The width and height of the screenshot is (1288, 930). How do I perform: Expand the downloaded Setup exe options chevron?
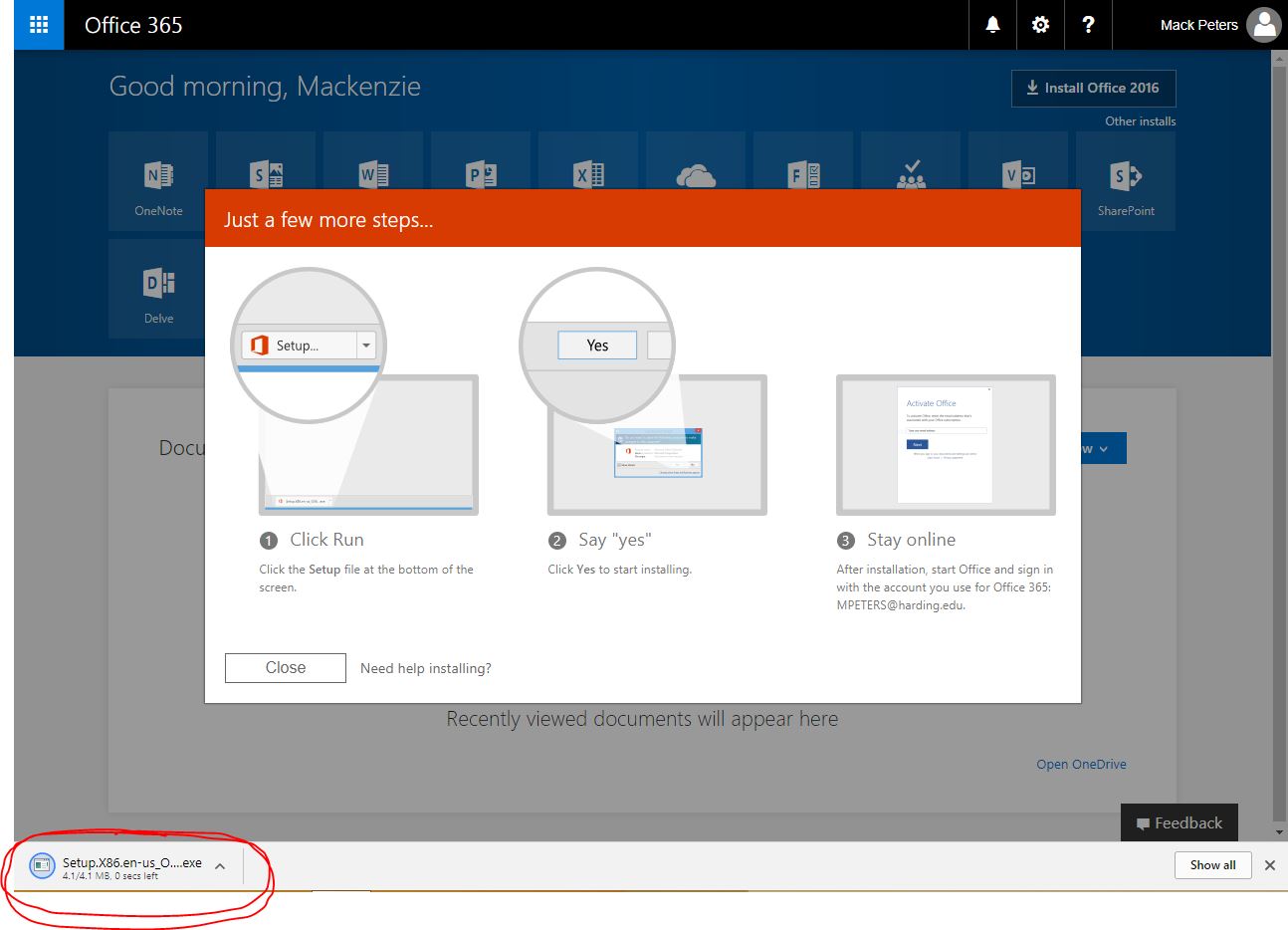coord(220,865)
